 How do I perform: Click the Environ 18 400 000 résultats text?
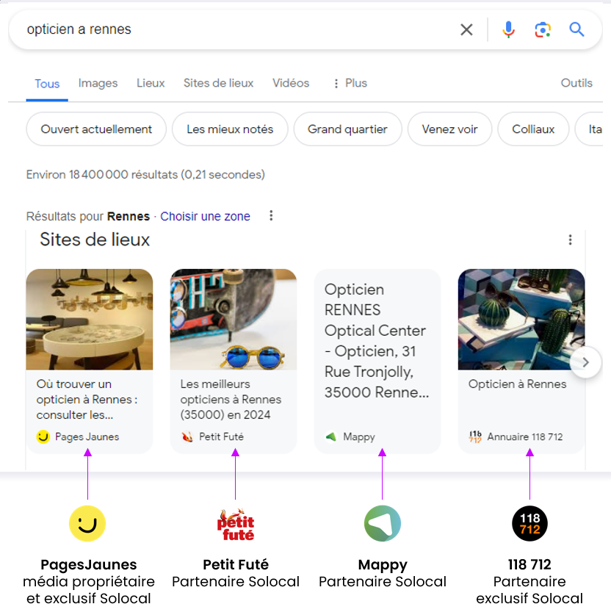(145, 175)
